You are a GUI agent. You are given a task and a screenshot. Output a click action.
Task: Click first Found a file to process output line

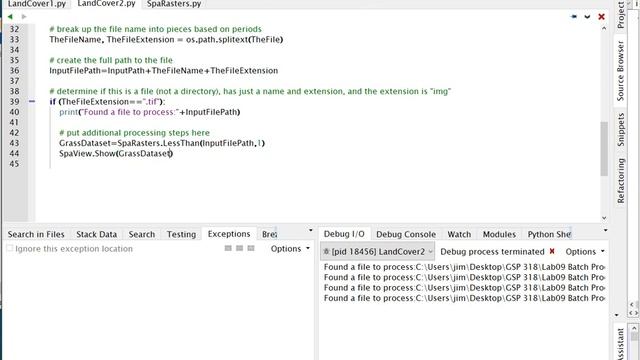click(464, 267)
